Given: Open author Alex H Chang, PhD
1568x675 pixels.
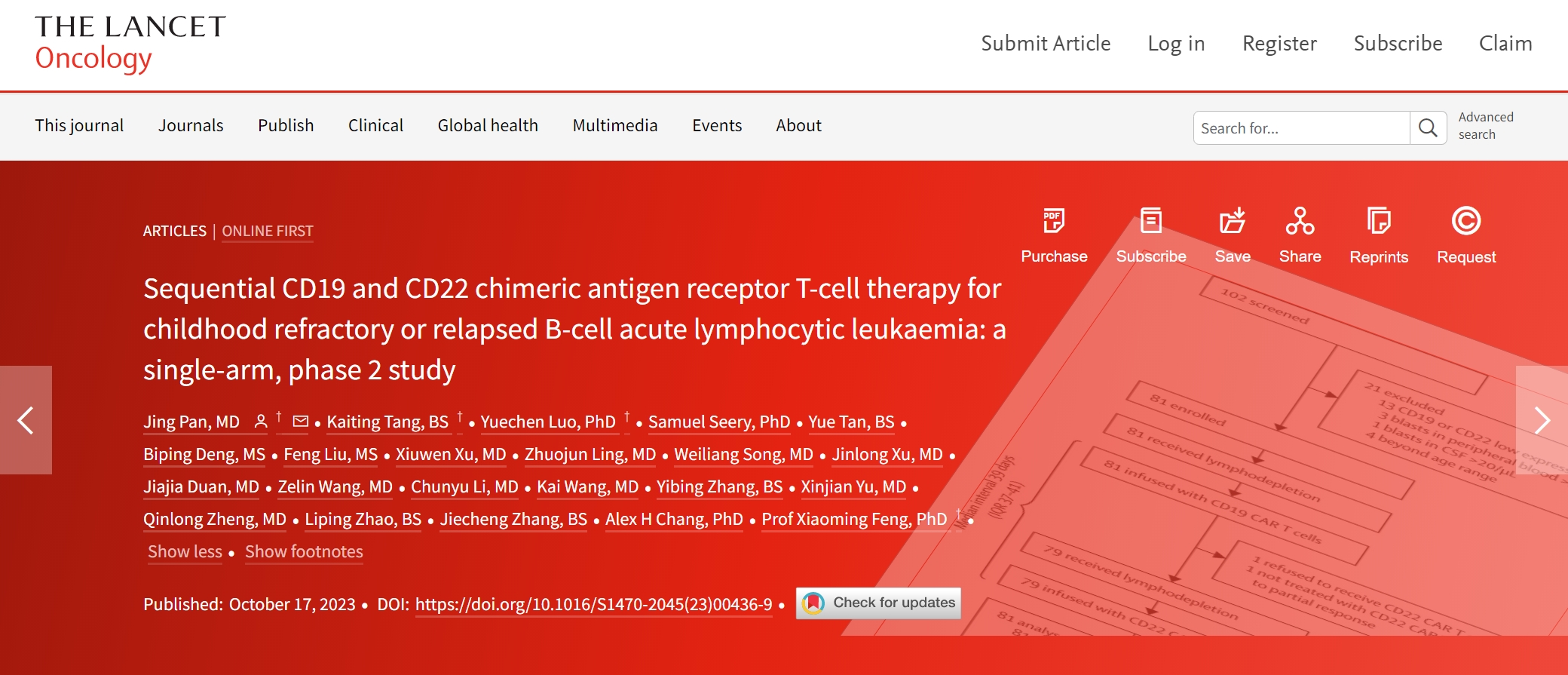Looking at the screenshot, I should [x=674, y=520].
